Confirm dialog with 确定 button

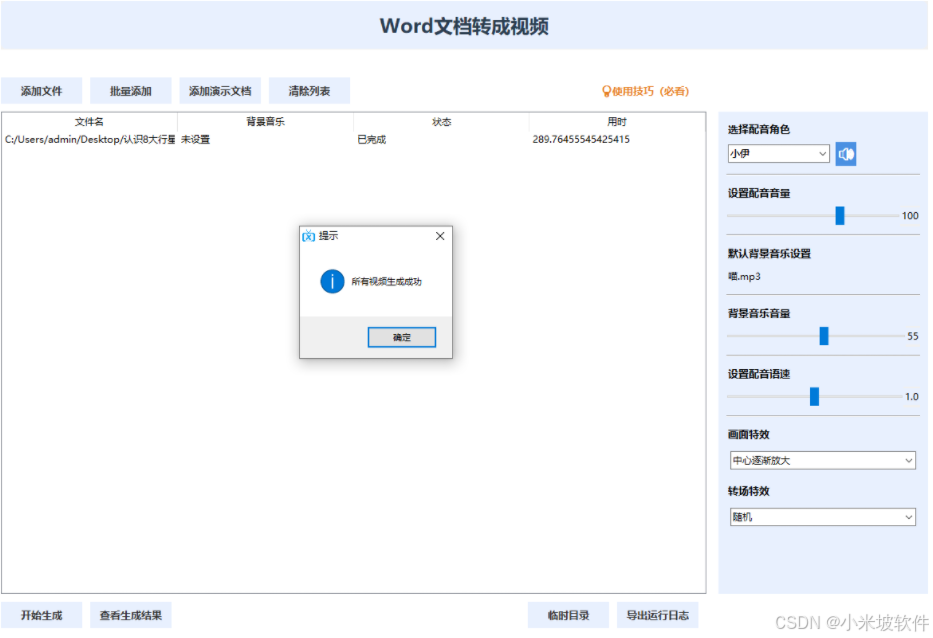pos(402,337)
